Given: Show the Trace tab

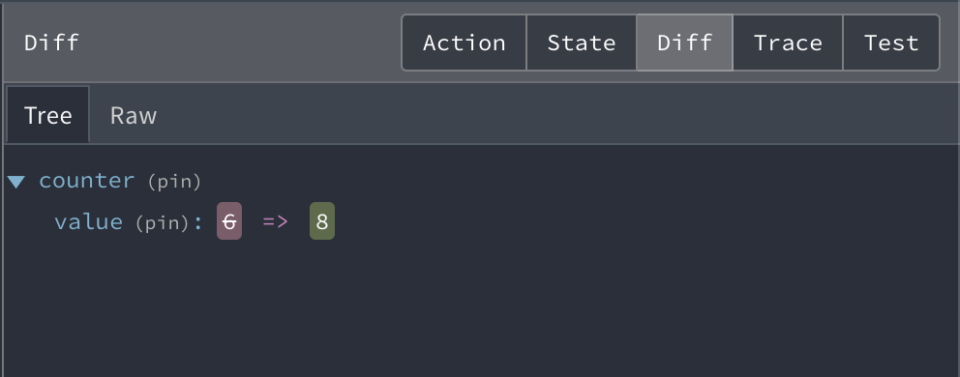Looking at the screenshot, I should 788,43.
